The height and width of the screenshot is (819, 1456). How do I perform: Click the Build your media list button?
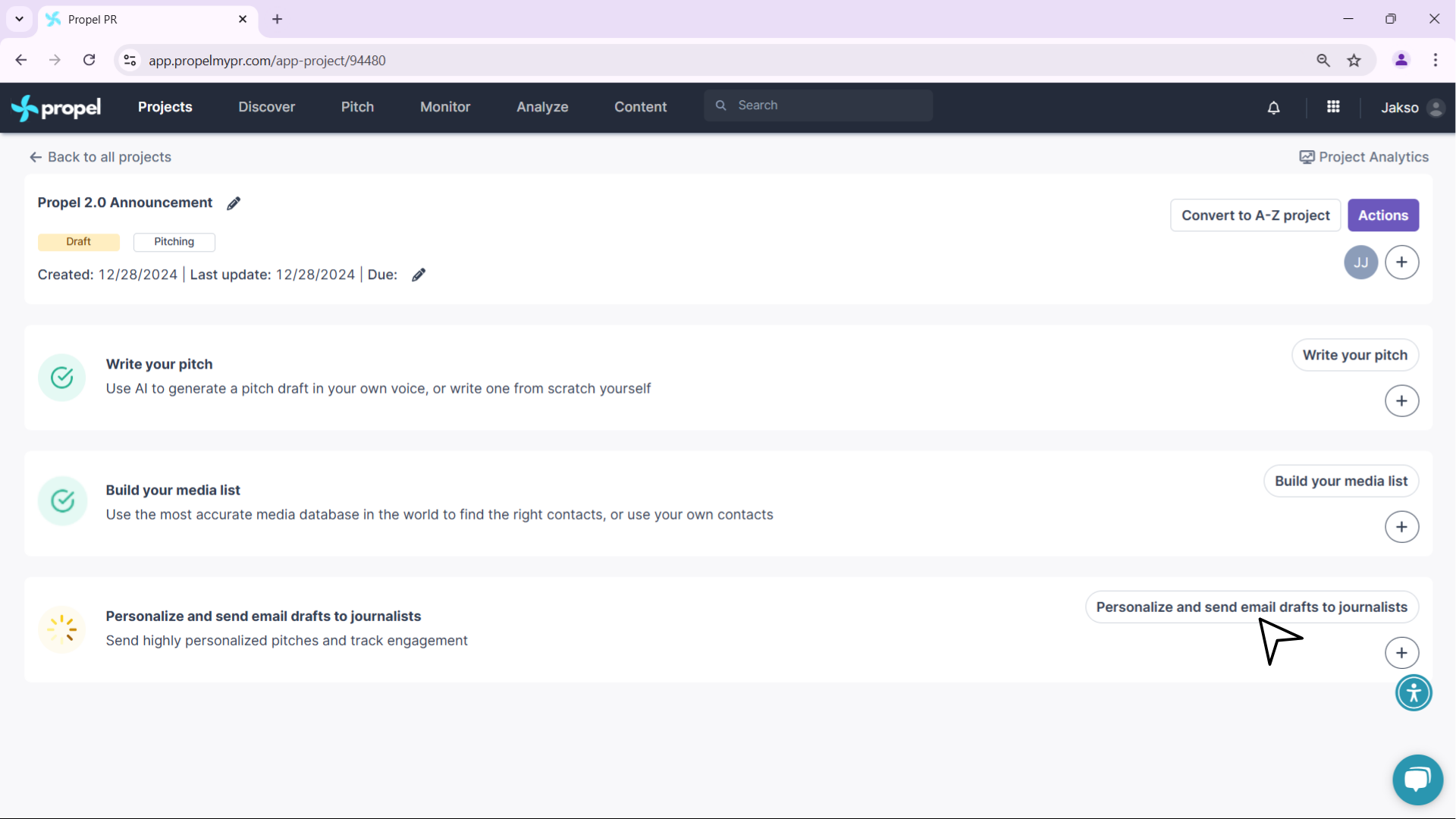pos(1341,481)
